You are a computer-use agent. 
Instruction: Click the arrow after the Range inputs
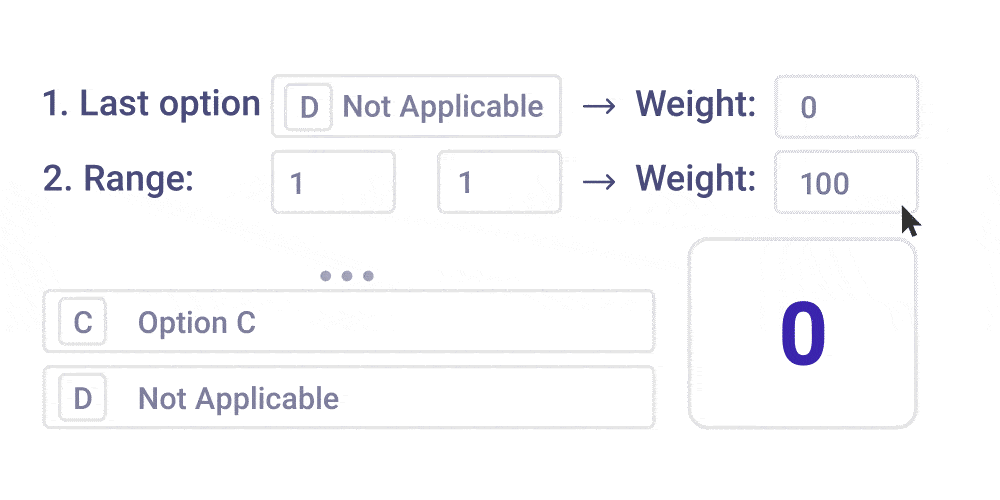click(598, 181)
